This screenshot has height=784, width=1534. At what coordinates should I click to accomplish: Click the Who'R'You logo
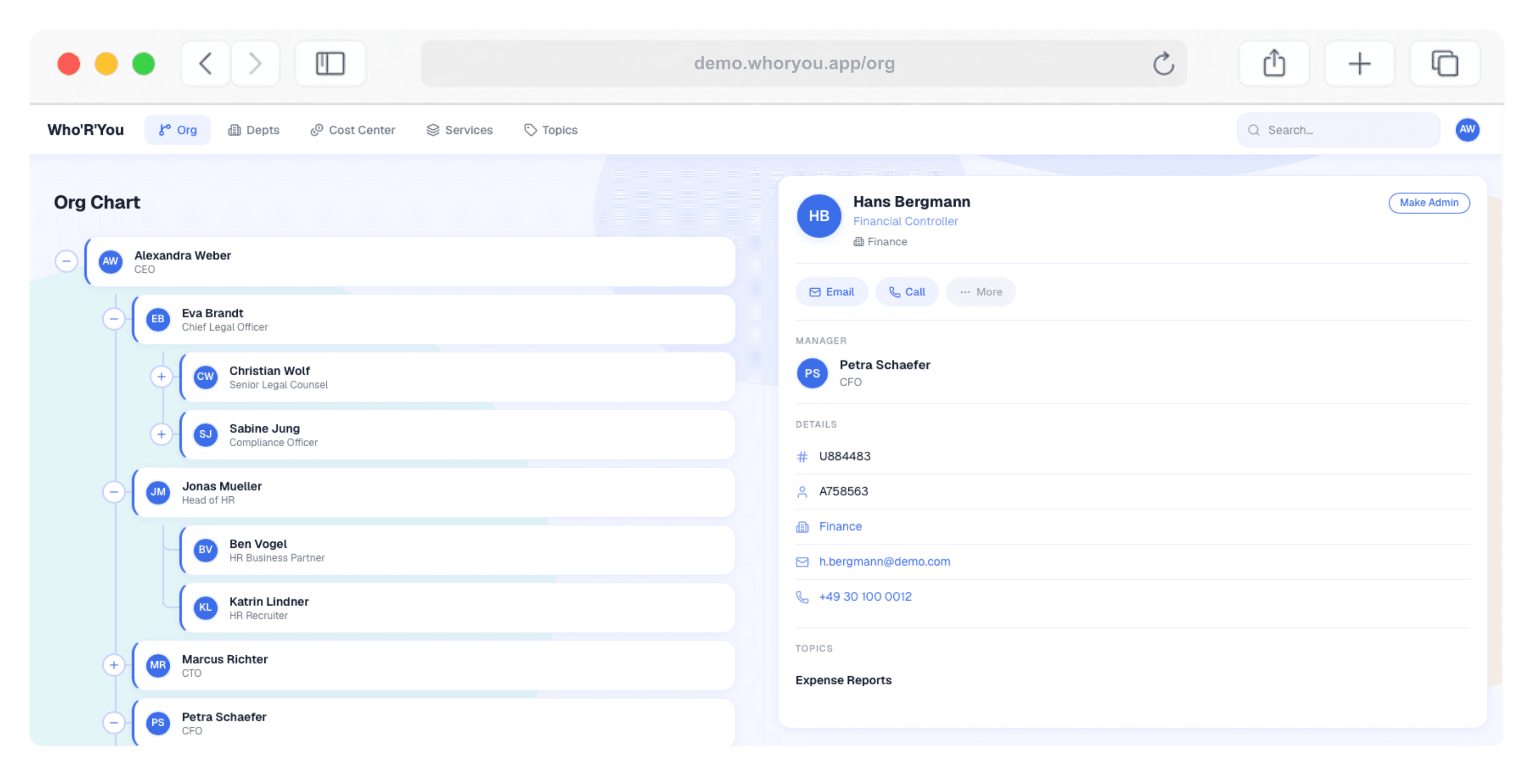point(86,130)
